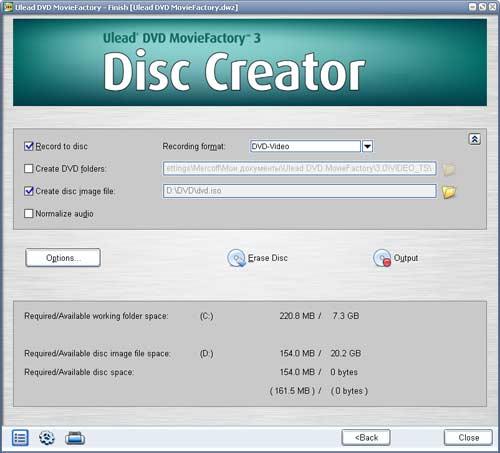This screenshot has width=500, height=453.
Task: Click the DVD folders path field
Action: click(299, 168)
